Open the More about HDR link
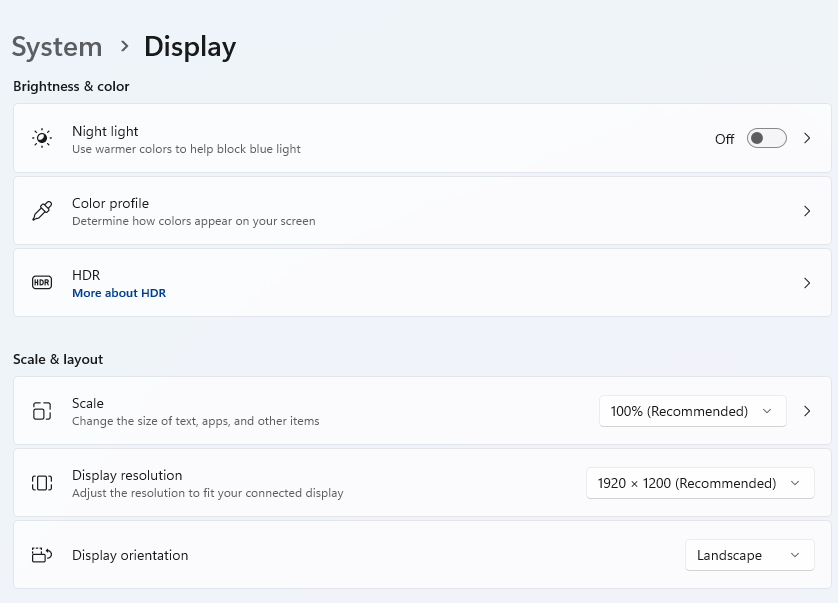This screenshot has width=838, height=603. (x=119, y=293)
